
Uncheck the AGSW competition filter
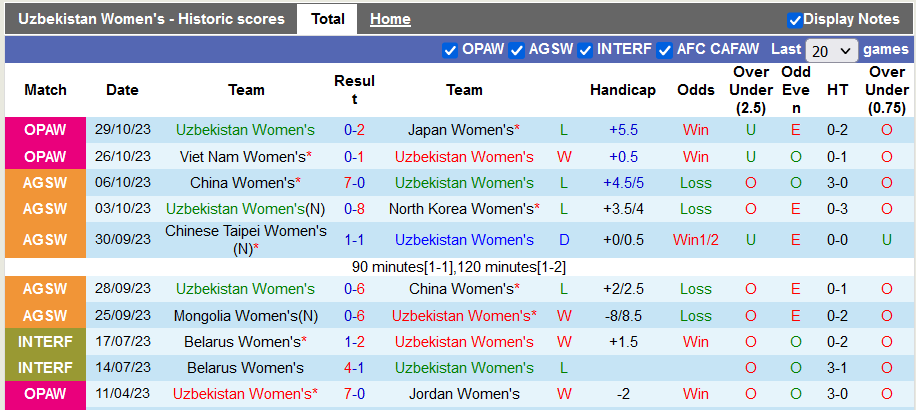516,49
